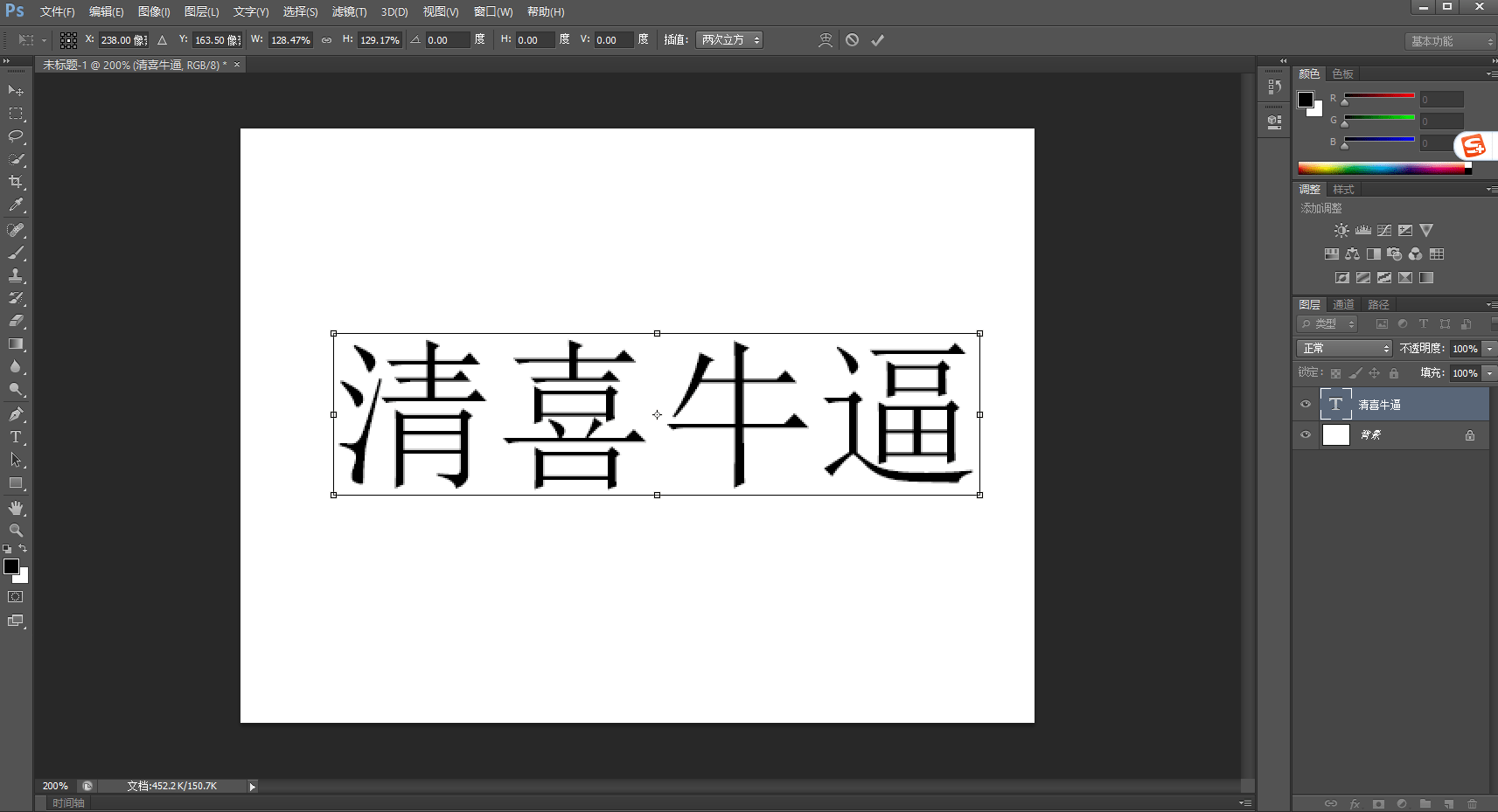Hide the 背景 layer visibility eye
1498x812 pixels.
click(x=1305, y=434)
